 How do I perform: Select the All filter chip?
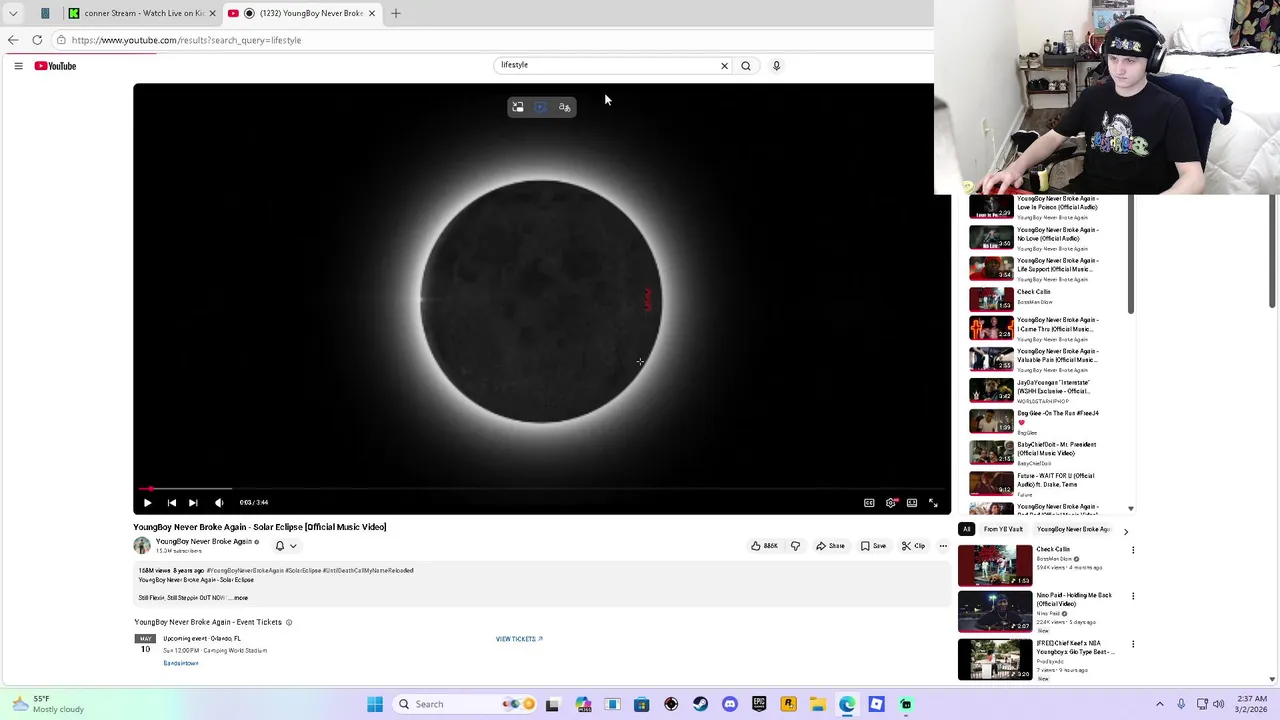coord(966,529)
